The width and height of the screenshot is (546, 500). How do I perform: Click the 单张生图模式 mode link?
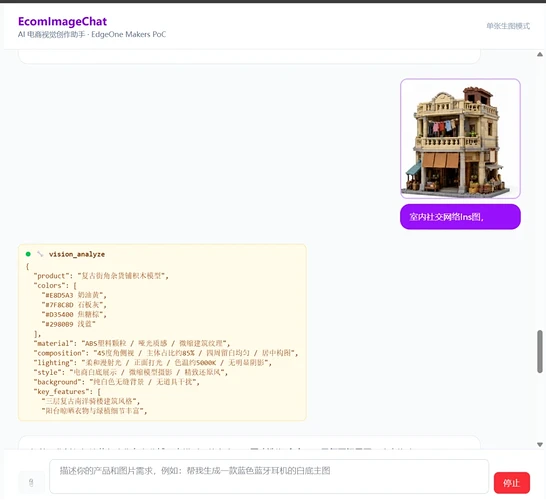coord(508,26)
